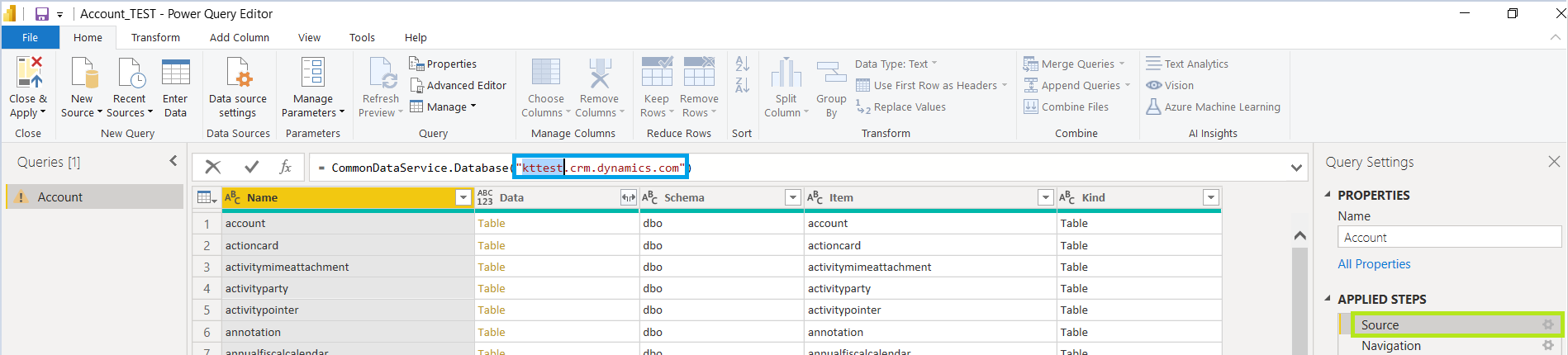This screenshot has width=1568, height=355.
Task: Click the All Properties link
Action: (x=1374, y=264)
